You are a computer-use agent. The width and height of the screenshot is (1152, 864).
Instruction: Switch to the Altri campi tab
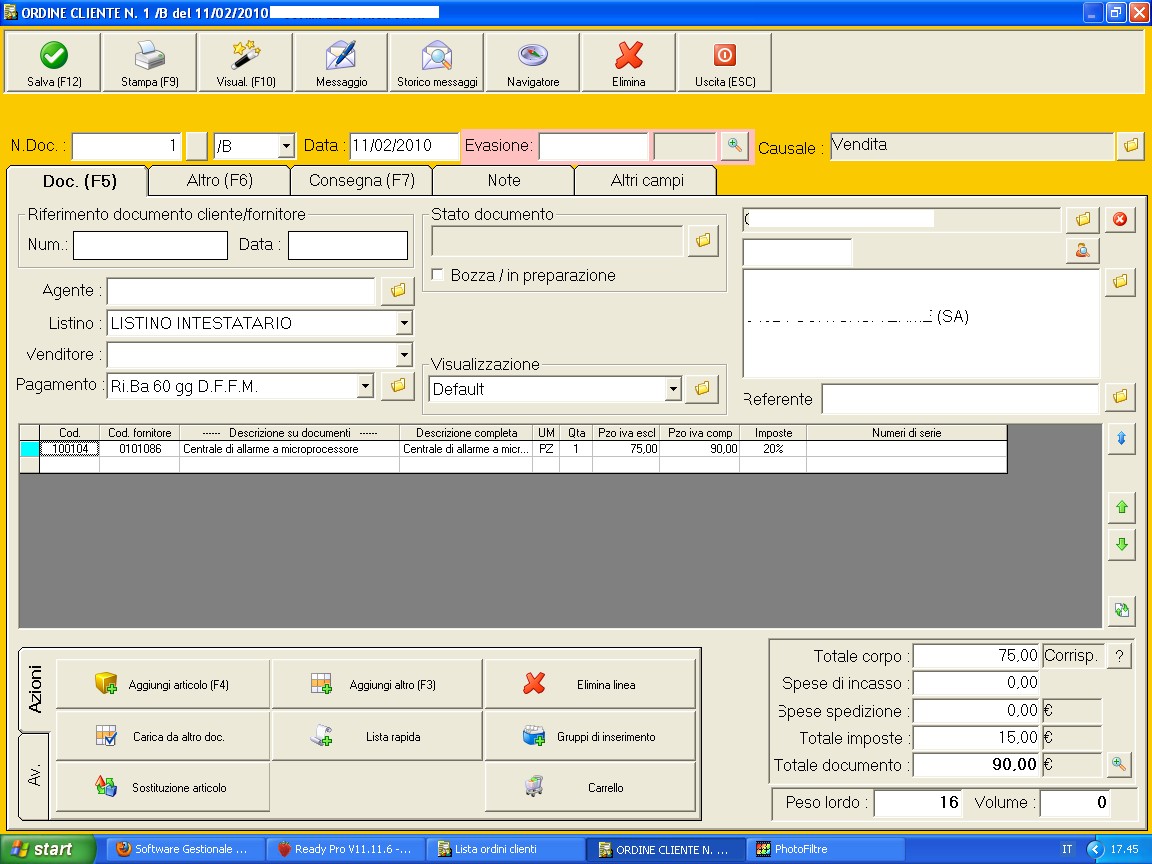647,180
